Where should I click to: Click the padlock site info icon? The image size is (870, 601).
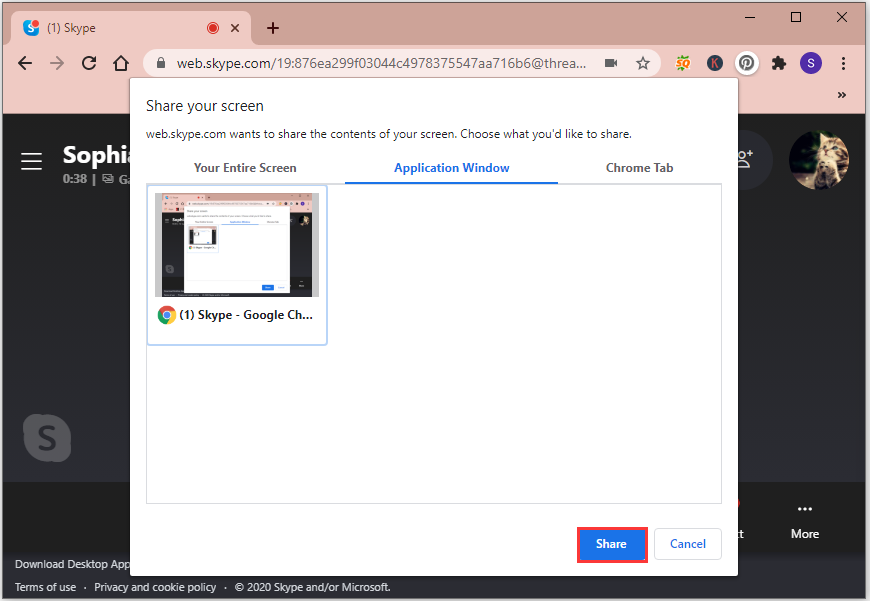click(161, 63)
